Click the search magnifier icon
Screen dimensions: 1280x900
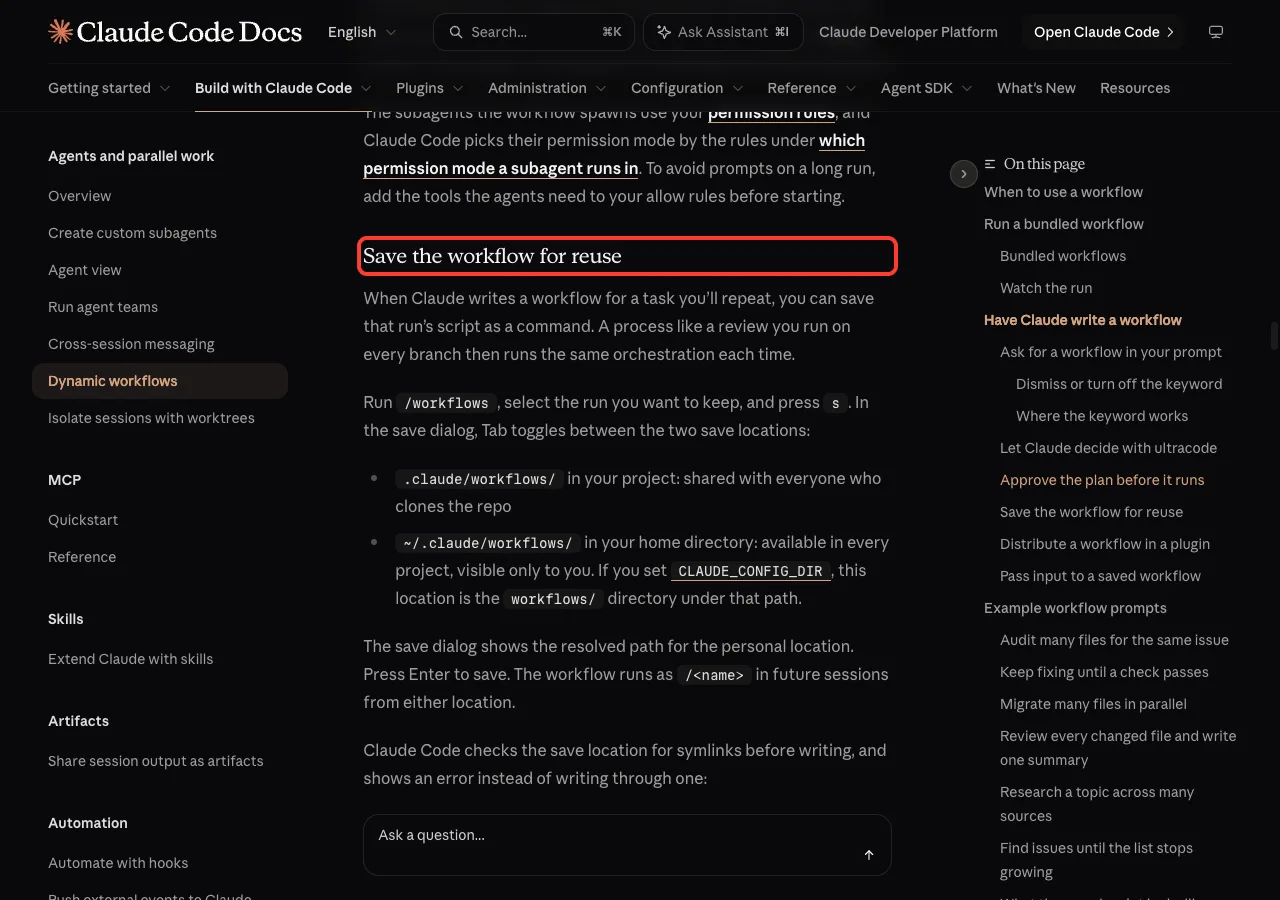[456, 32]
